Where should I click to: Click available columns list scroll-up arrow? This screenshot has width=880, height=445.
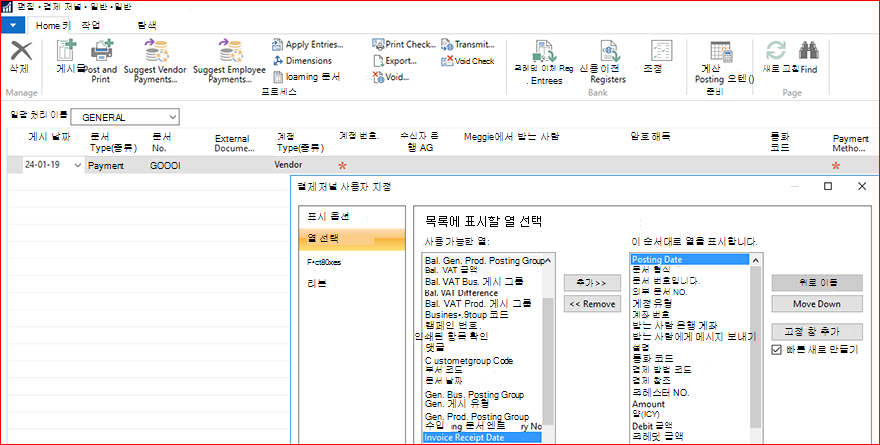tap(548, 260)
